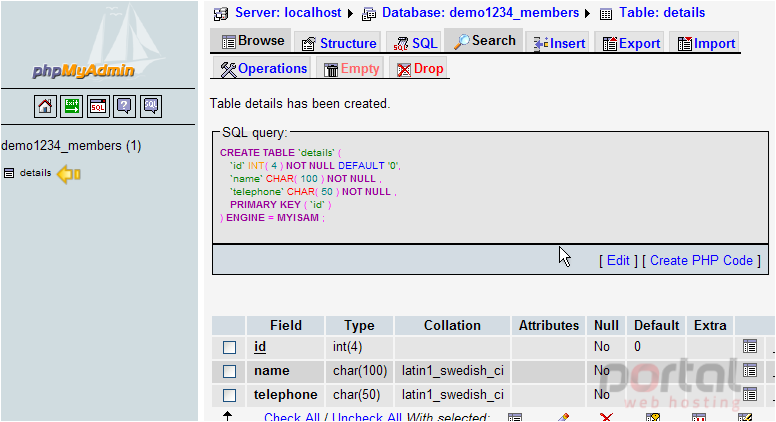
Task: Click table icon before Table: details
Action: tap(606, 14)
